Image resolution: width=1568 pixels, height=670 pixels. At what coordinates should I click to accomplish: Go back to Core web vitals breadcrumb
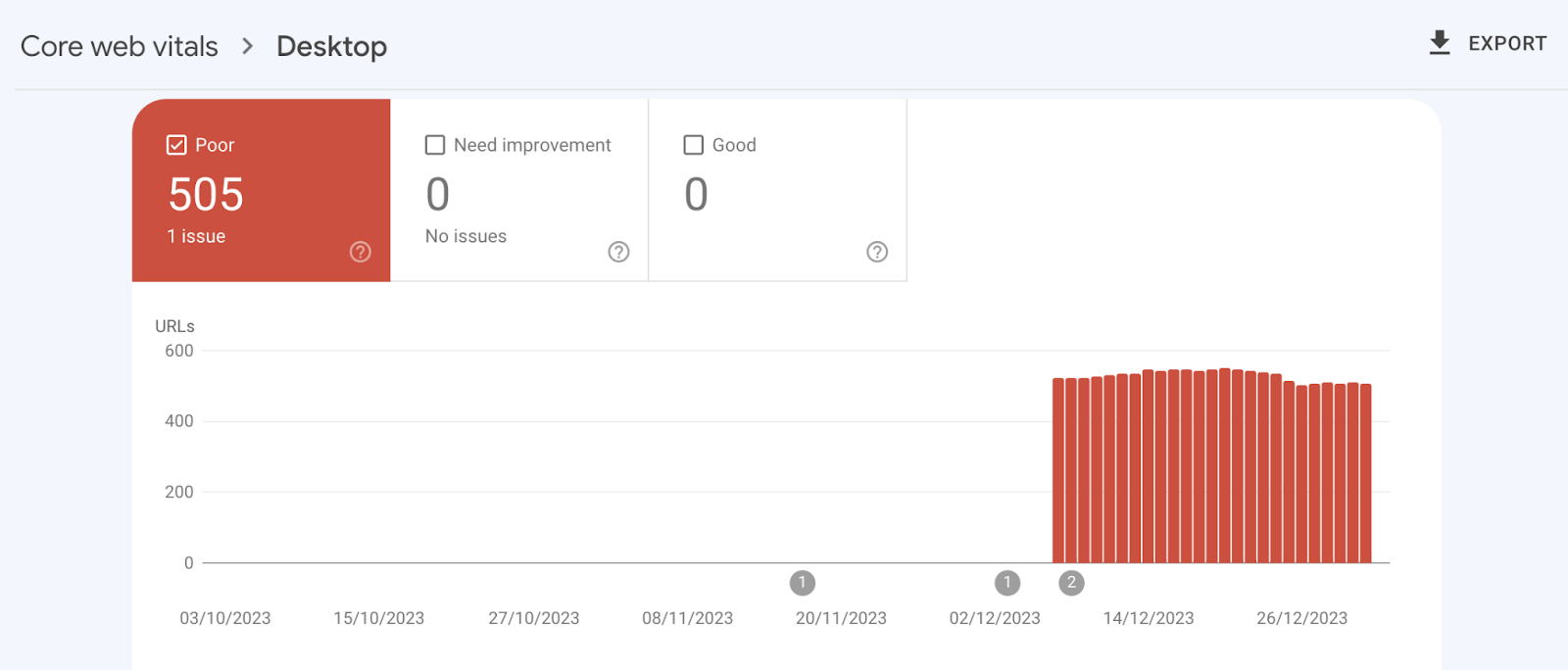(x=120, y=46)
